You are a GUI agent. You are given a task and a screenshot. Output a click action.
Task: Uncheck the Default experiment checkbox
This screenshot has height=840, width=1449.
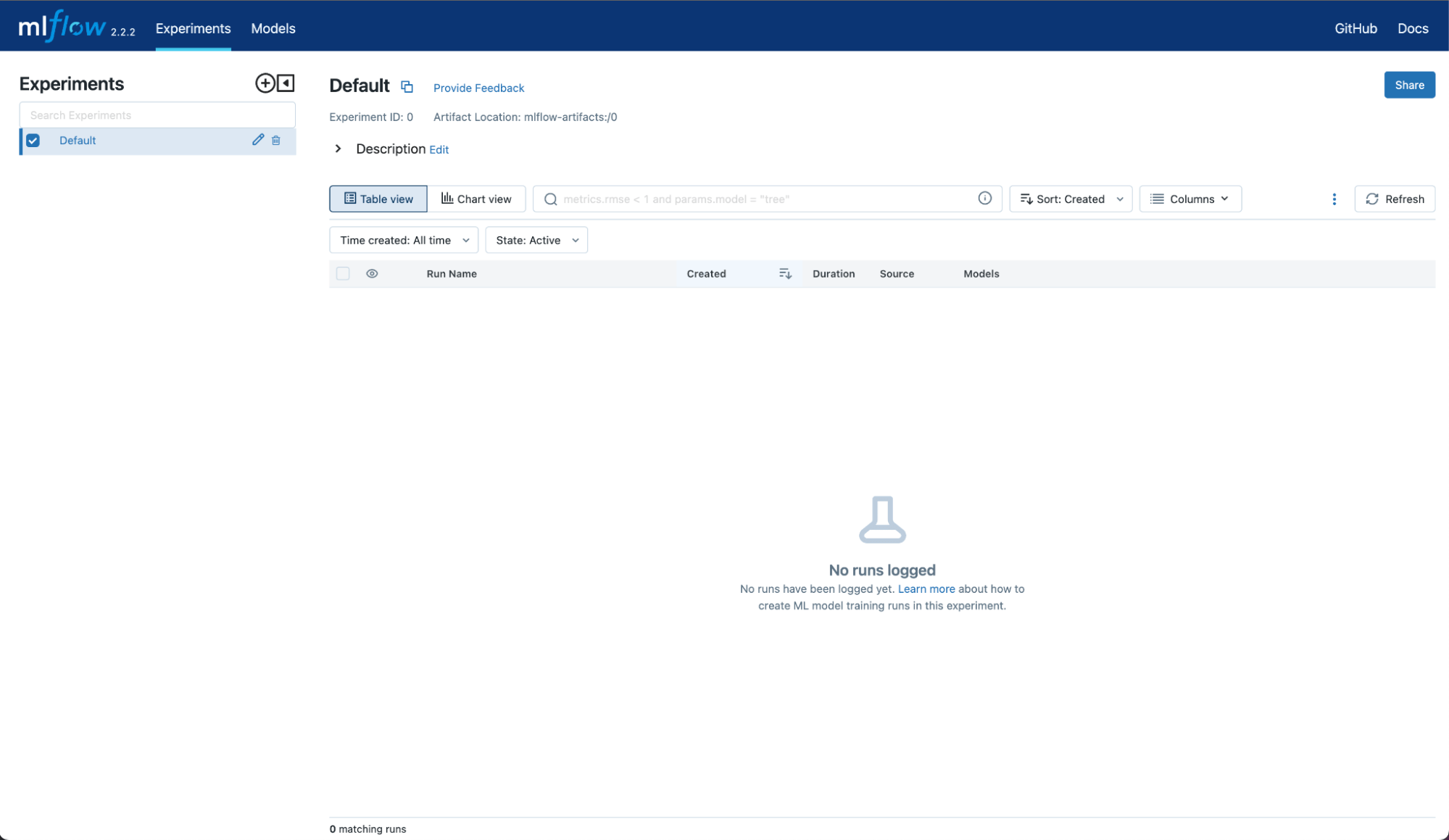click(33, 141)
